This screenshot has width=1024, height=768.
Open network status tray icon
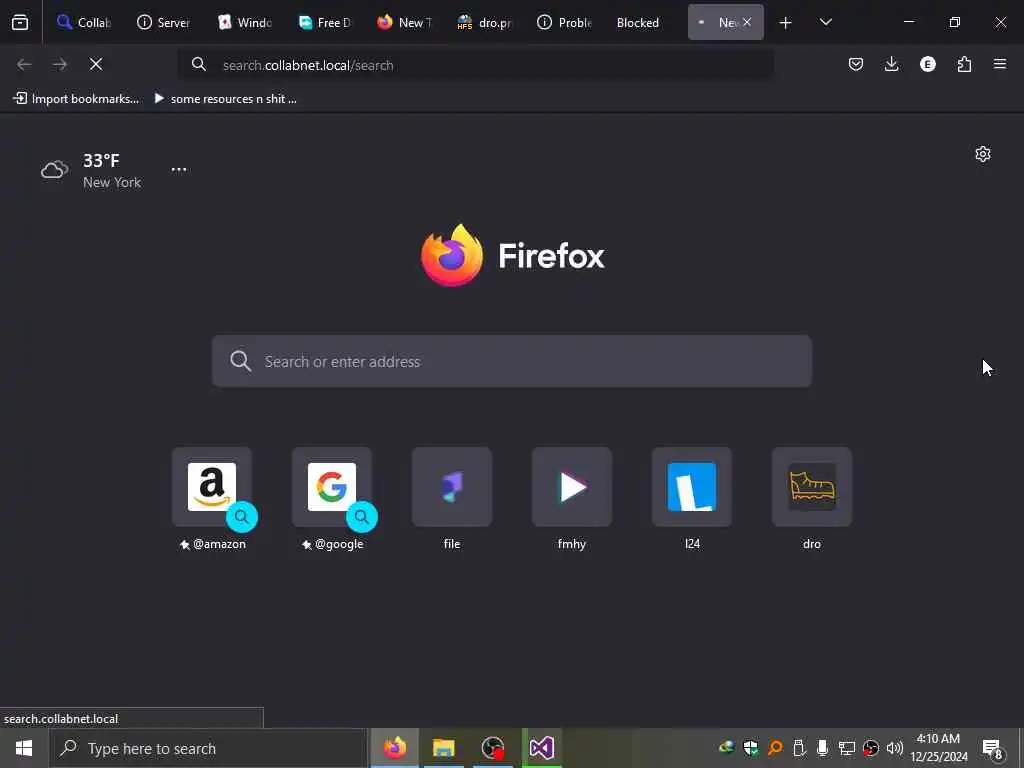pyautogui.click(x=846, y=748)
